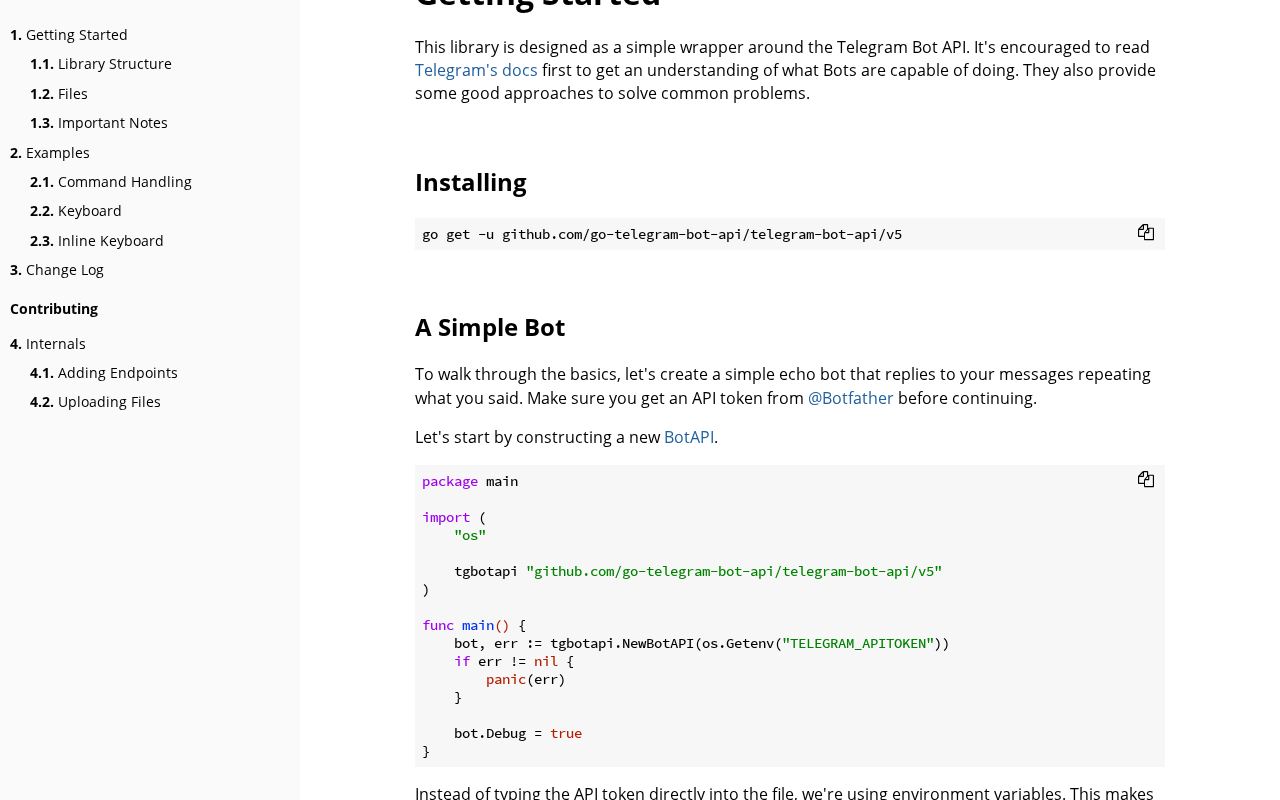Open Uploading Files section
Viewport: 1280px width, 800px height.
coord(95,402)
